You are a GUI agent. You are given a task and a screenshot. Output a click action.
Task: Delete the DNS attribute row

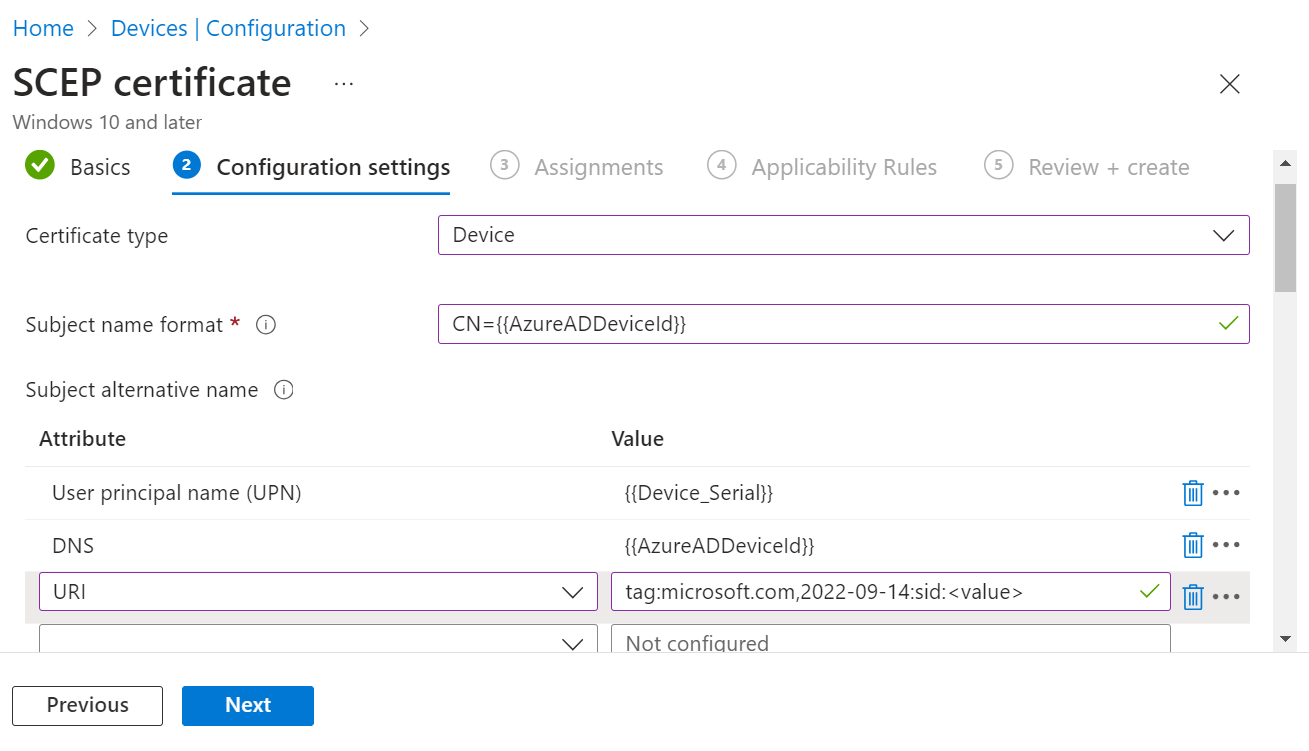(x=1192, y=545)
